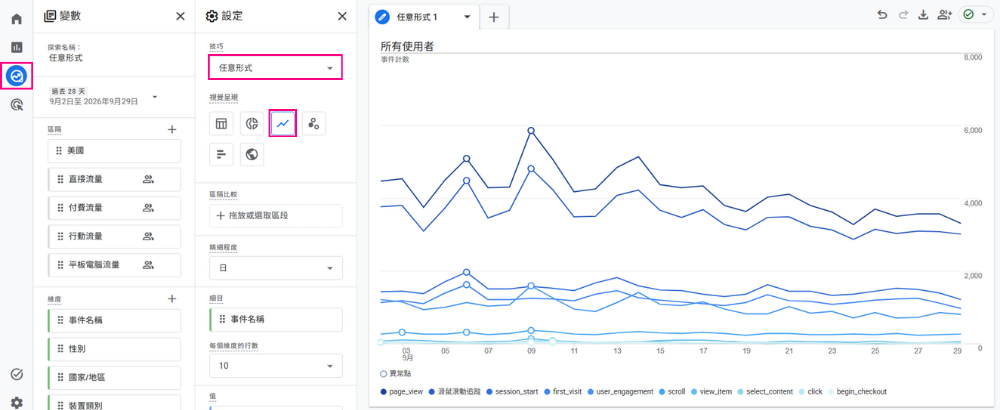Open the Advertising icon in sidebar
This screenshot has width=1000, height=410.
point(17,105)
